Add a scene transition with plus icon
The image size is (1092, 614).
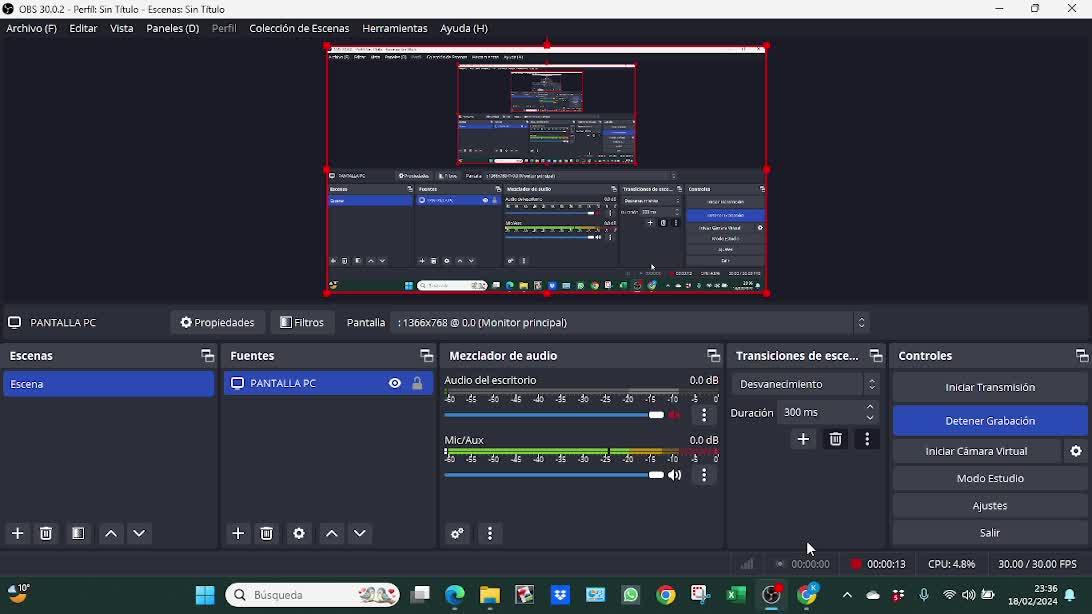(803, 439)
